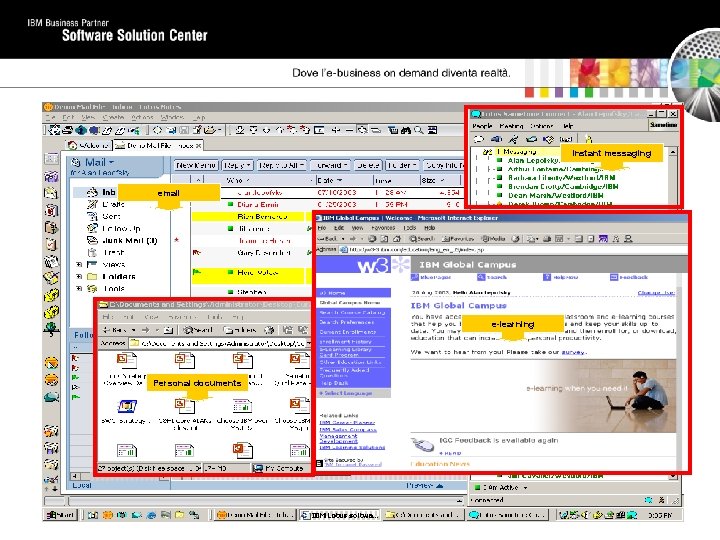Switch to the Welcome tab
The image size is (720, 540).
pyautogui.click(x=88, y=146)
